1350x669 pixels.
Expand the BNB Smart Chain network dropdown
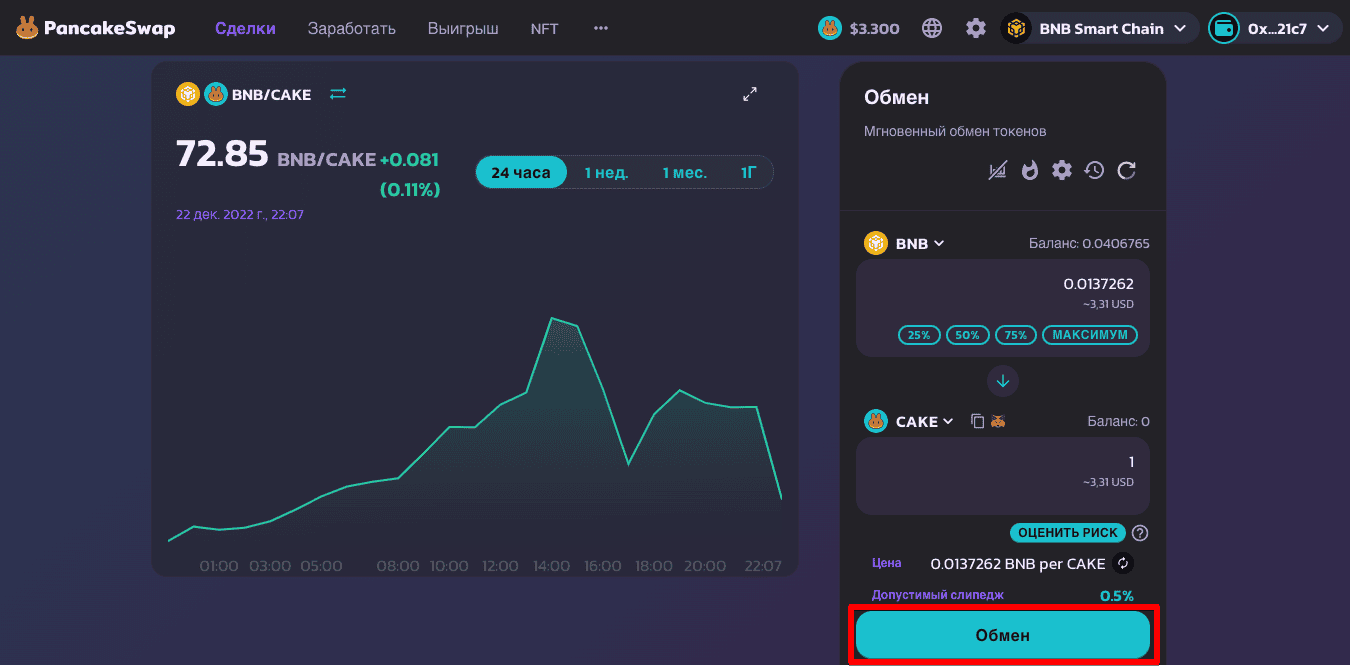click(x=1100, y=28)
